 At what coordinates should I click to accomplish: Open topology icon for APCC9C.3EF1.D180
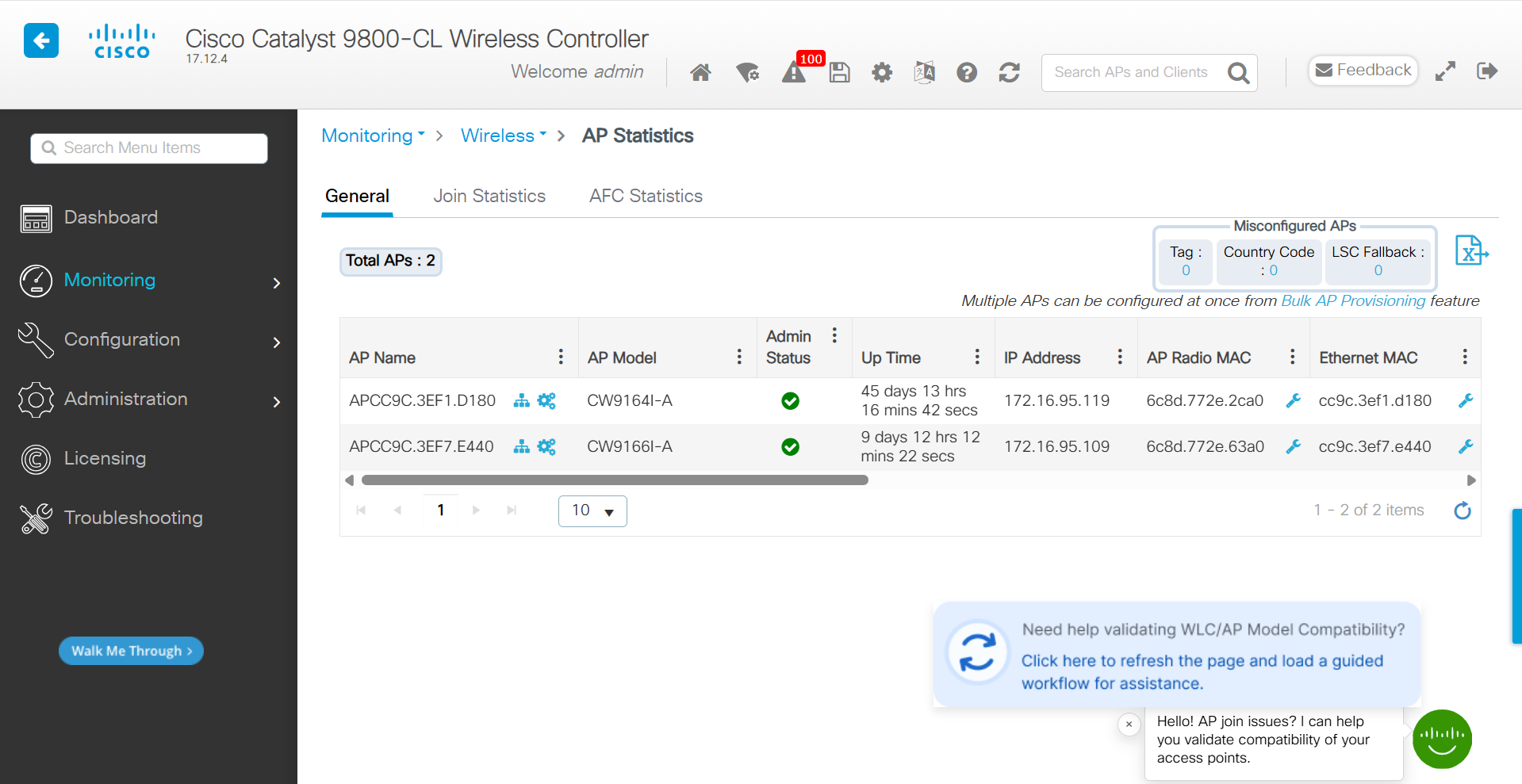[521, 401]
